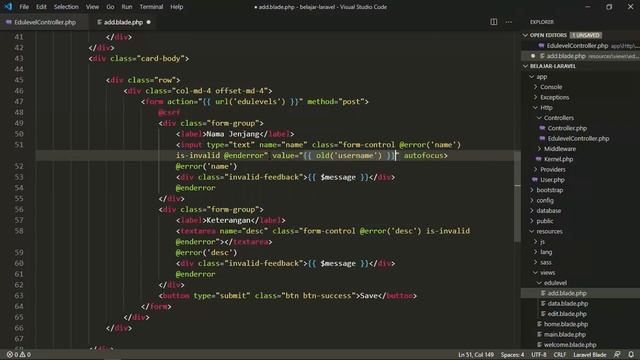The width and height of the screenshot is (640, 360).
Task: Expand the database folder
Action: (x=580, y=211)
